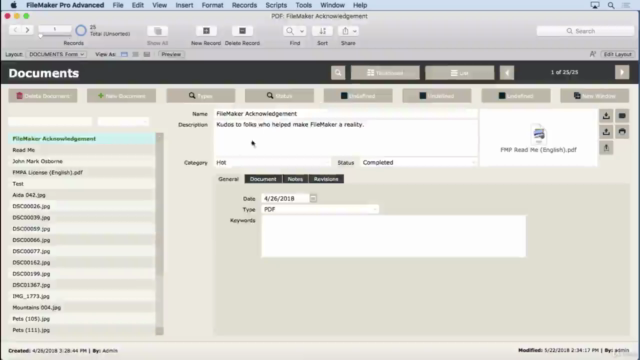The height and width of the screenshot is (360, 640).
Task: Open the filter dropdown above document list
Action: [x=123, y=121]
